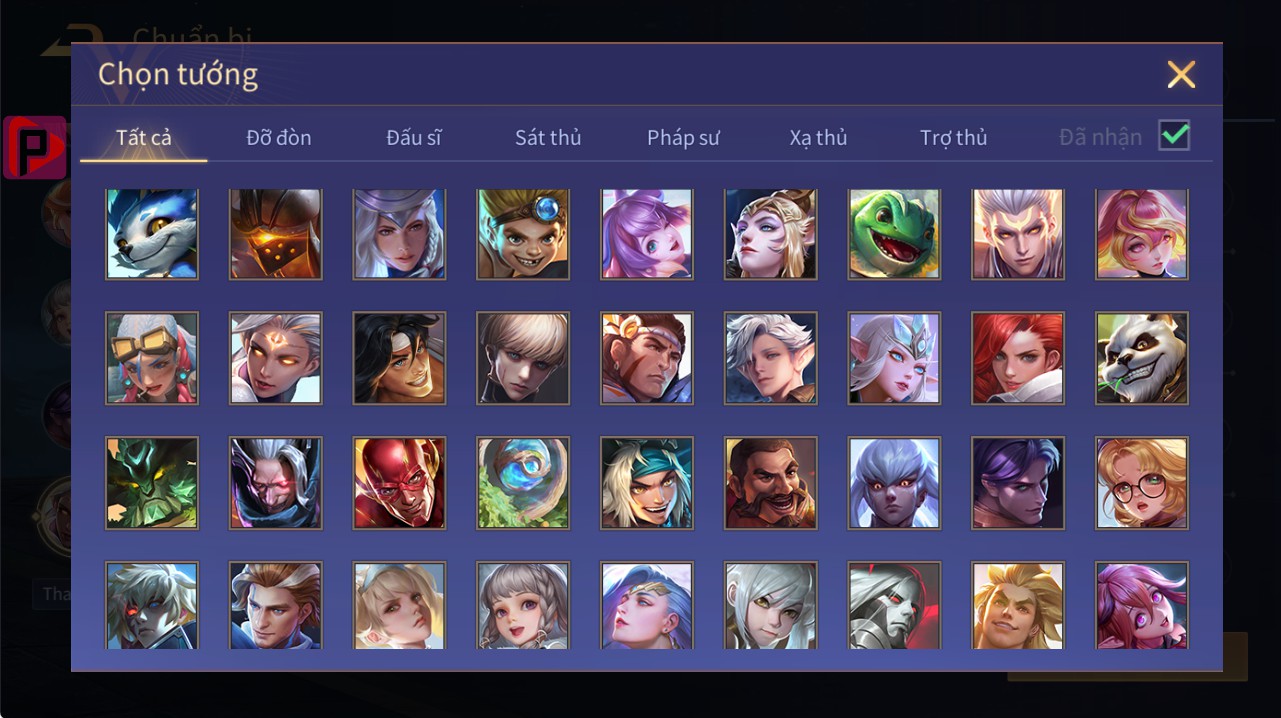Toggle the Đã nhận checkbox
The image size is (1281, 718).
click(1174, 135)
